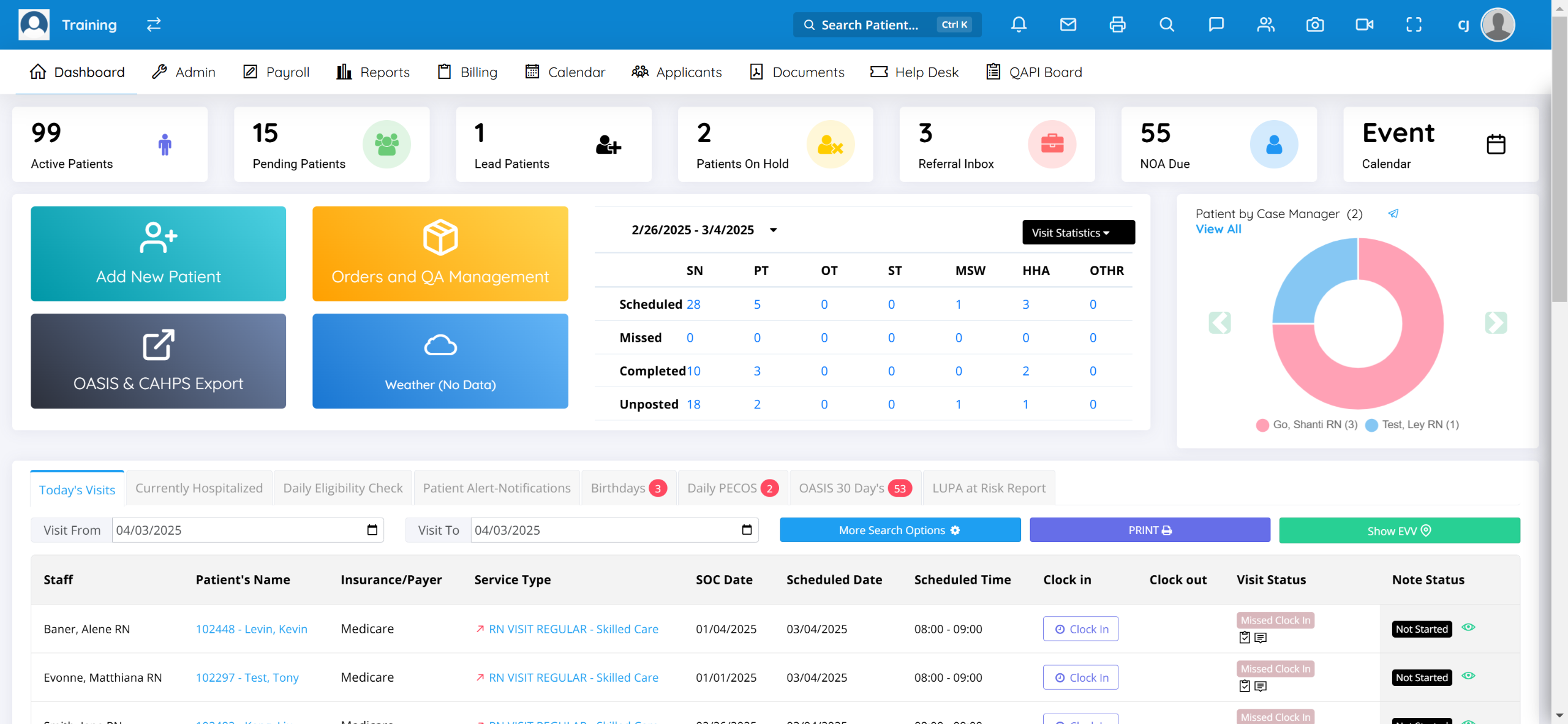1568x724 pixels.
Task: Toggle fullscreen mode icon
Action: click(1414, 25)
